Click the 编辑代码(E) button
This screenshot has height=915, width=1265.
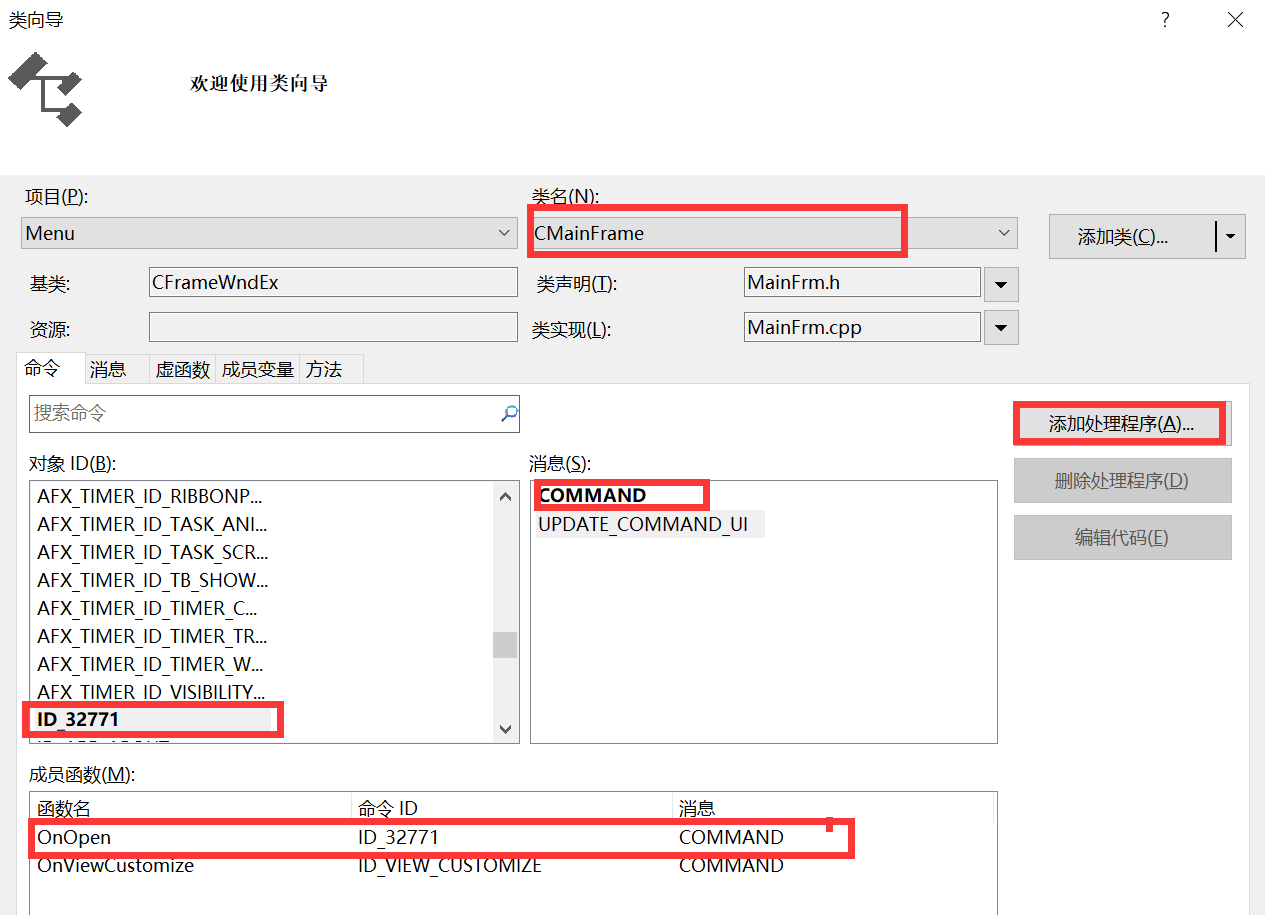1122,537
